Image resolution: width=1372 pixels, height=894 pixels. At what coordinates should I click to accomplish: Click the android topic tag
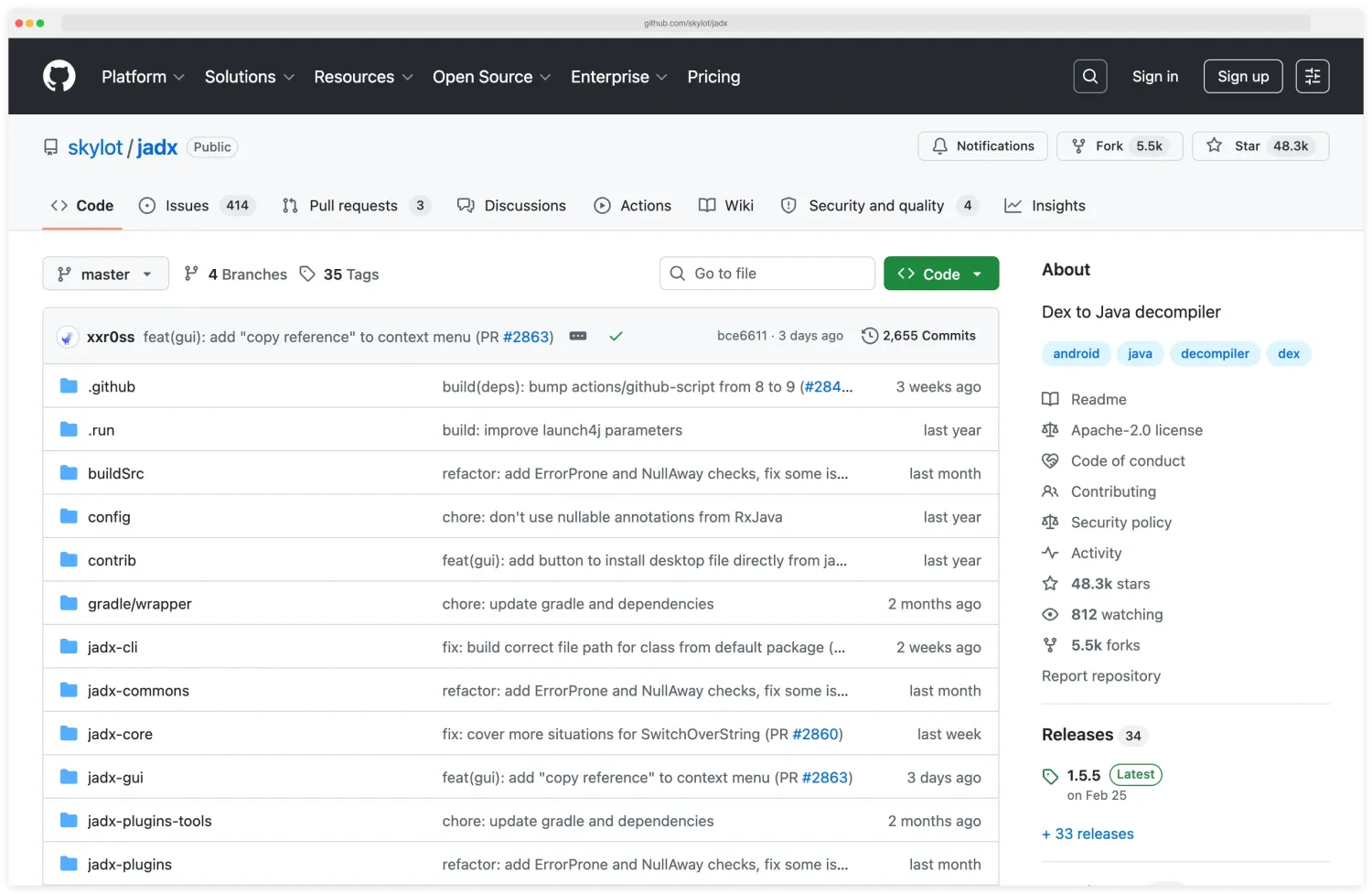coord(1076,354)
